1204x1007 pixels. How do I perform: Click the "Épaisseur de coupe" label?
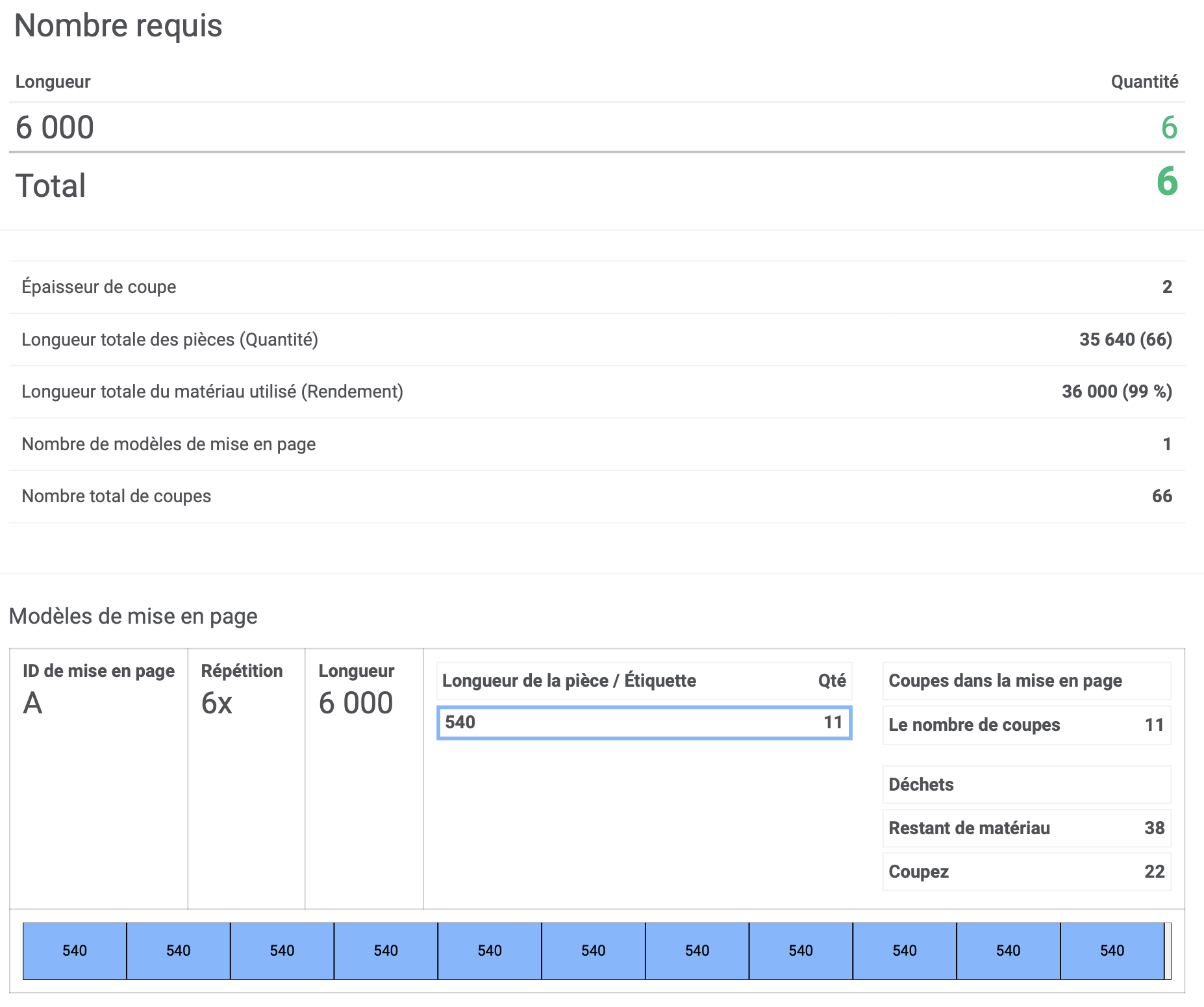99,287
